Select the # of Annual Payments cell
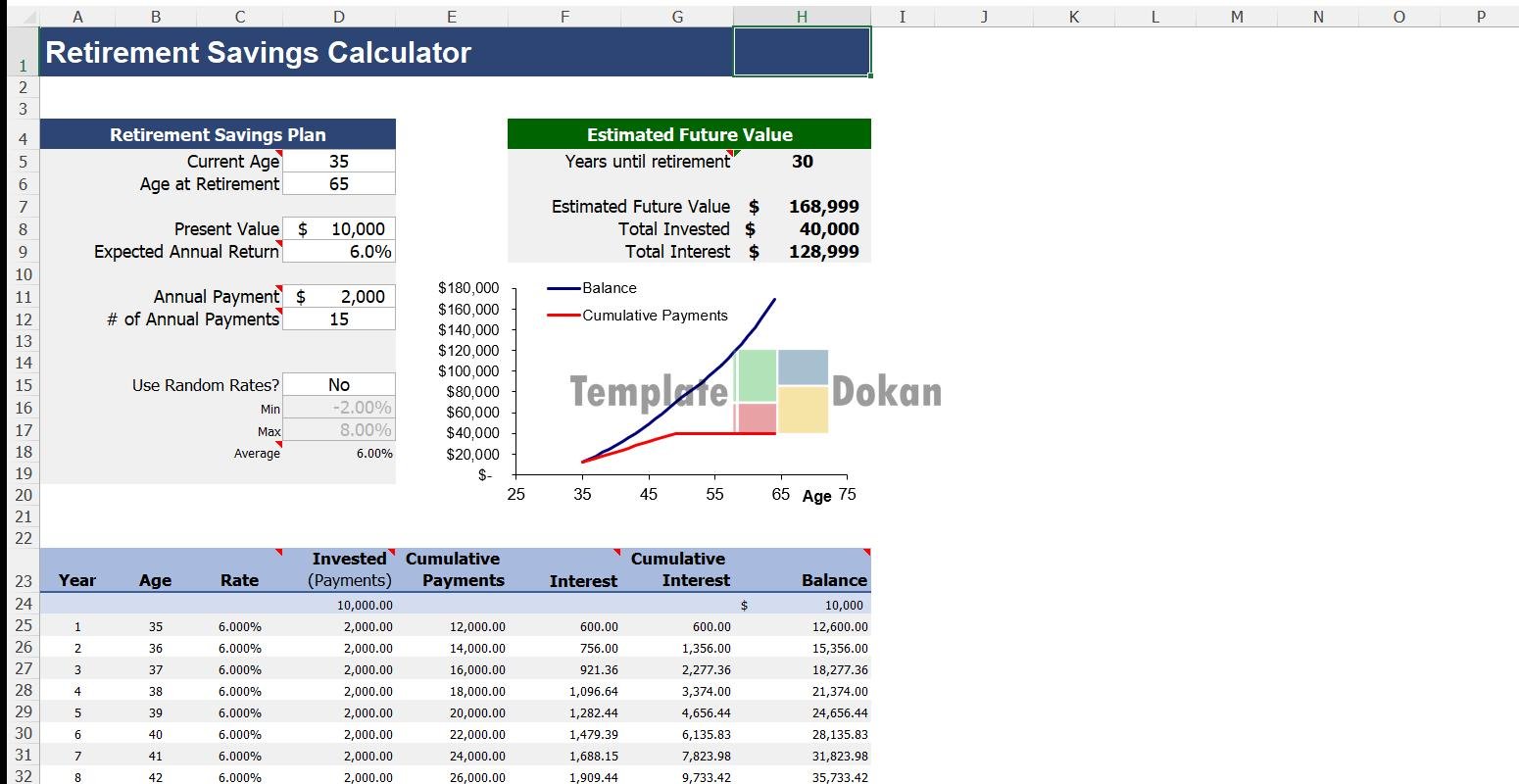The image size is (1519, 784). coord(339,319)
